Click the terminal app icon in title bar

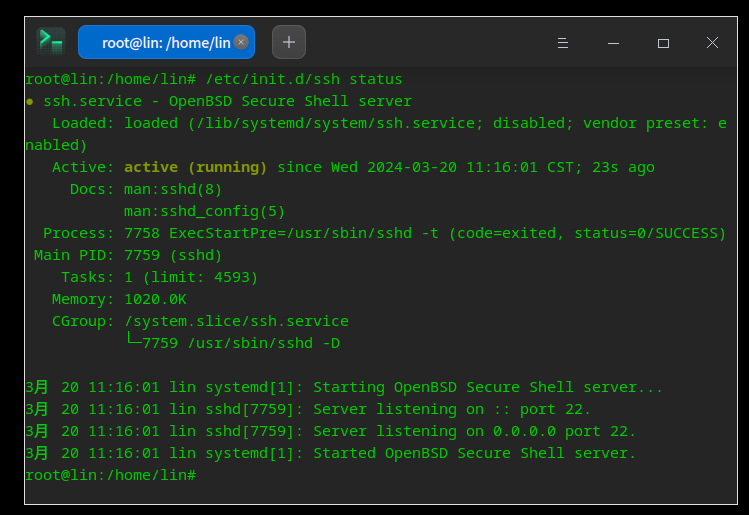pyautogui.click(x=51, y=42)
